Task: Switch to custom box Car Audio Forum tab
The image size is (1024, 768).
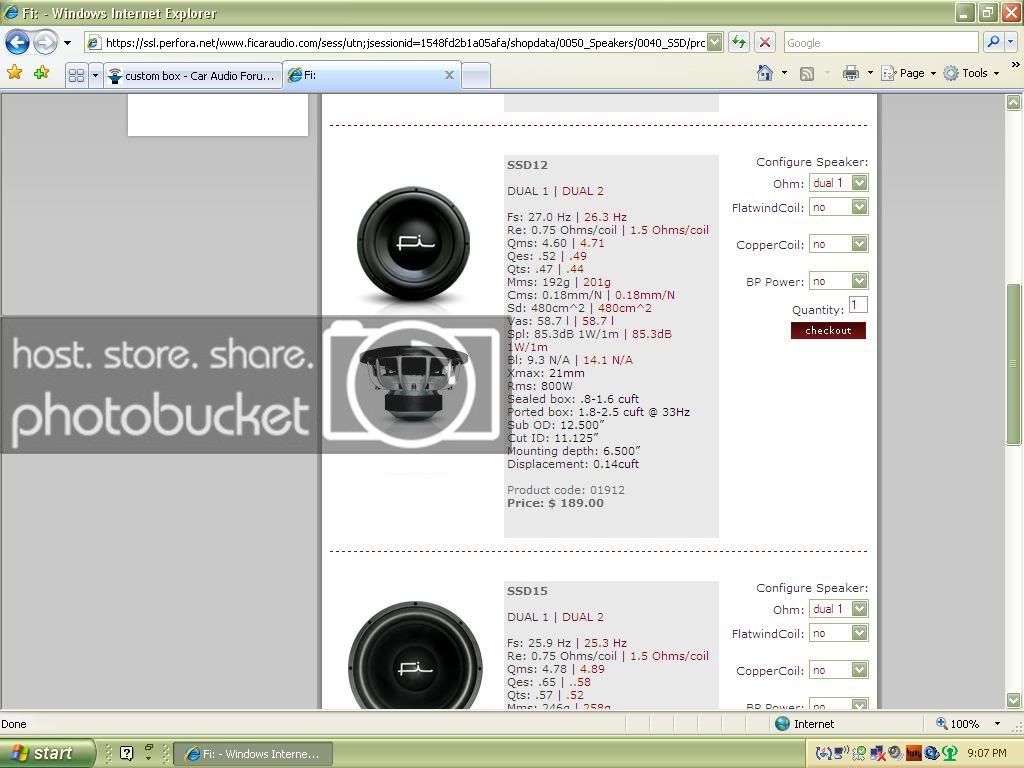Action: tap(193, 76)
